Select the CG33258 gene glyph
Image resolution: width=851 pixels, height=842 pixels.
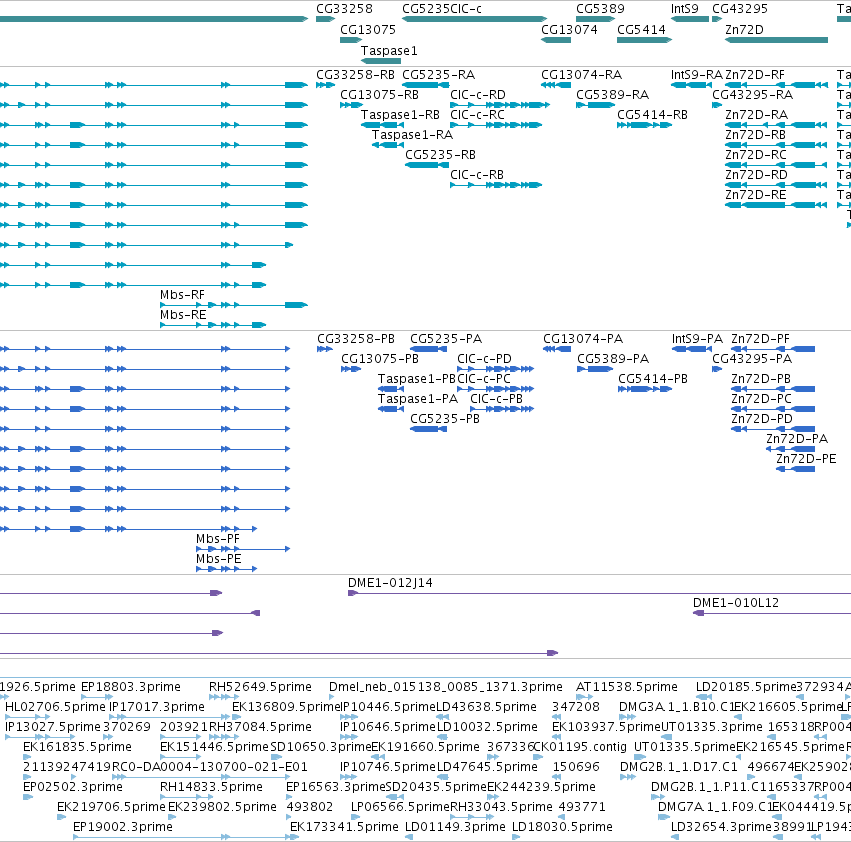[x=326, y=19]
